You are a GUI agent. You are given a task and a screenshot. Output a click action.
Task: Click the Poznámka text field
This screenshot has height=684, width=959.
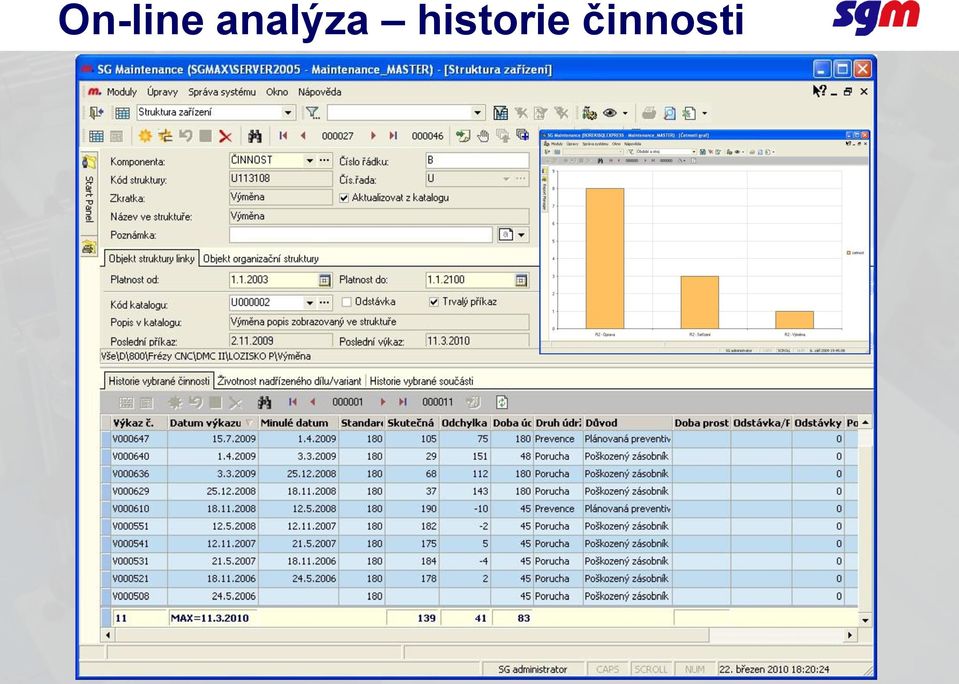click(361, 235)
